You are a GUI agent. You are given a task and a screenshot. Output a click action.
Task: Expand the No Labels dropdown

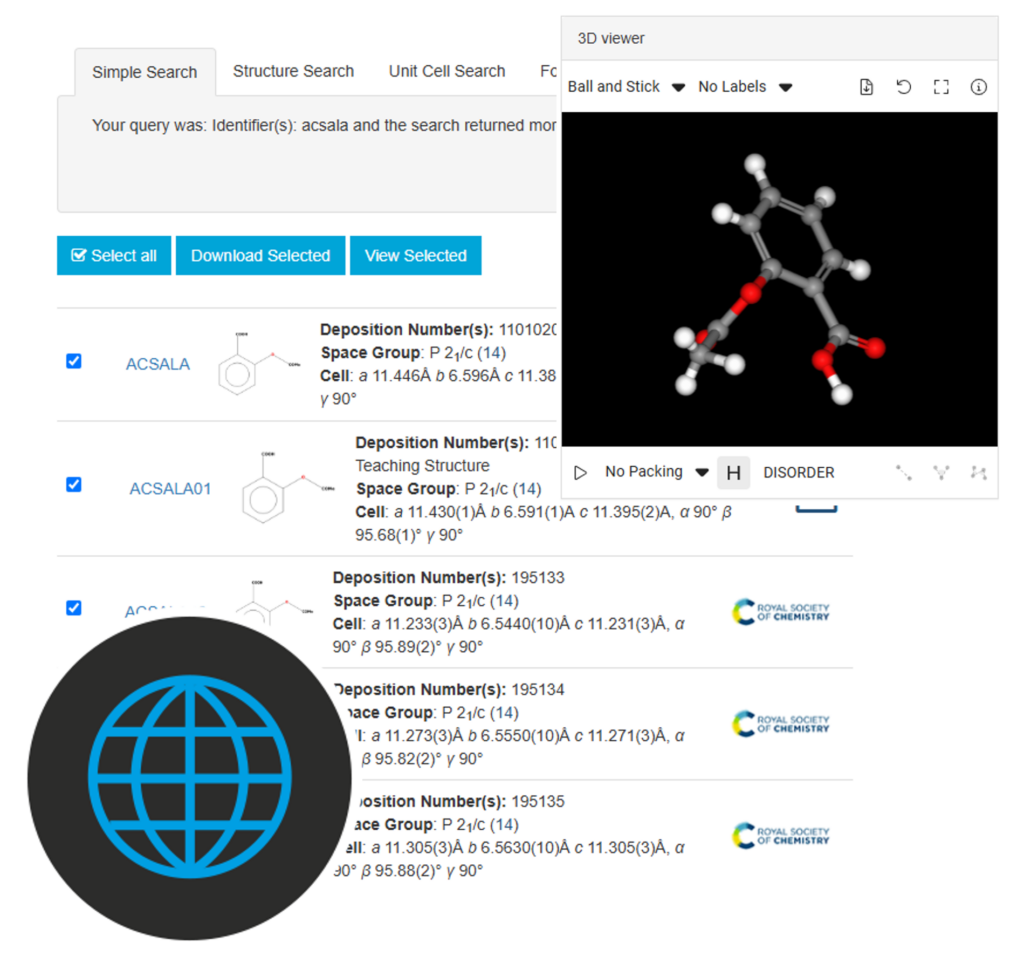tap(745, 87)
